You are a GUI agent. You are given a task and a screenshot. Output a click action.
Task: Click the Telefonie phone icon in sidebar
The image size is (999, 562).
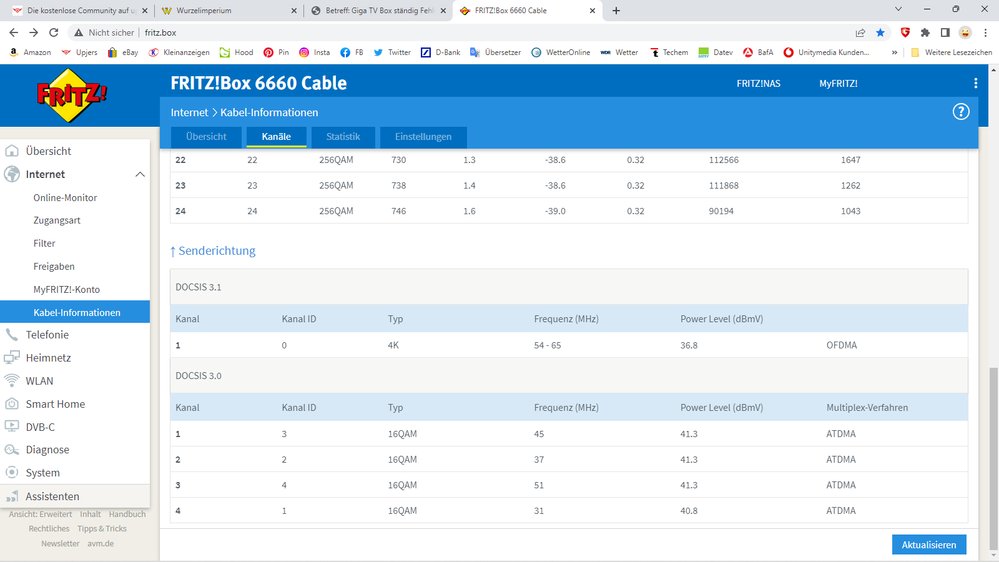[x=12, y=335]
